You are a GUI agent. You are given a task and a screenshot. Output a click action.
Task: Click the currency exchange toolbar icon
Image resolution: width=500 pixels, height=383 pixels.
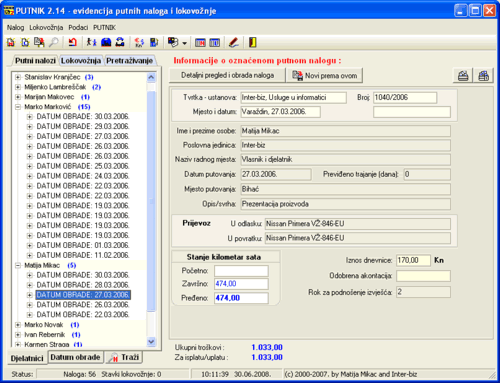click(139, 42)
